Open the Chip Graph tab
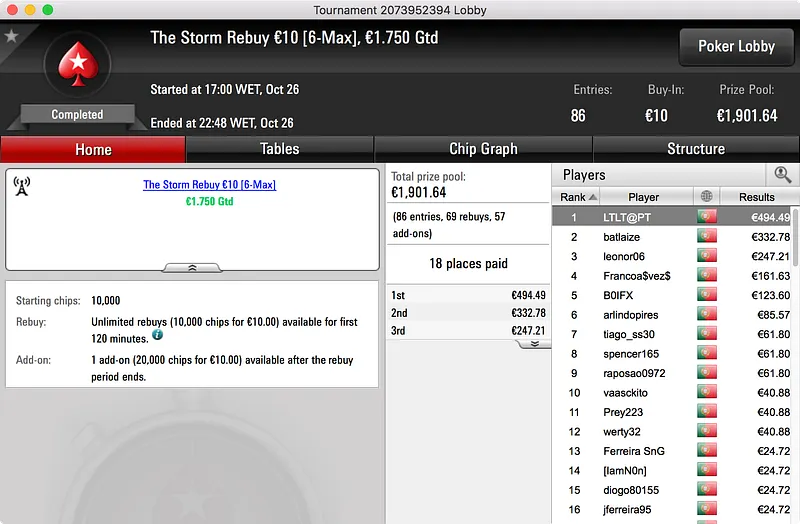The height and width of the screenshot is (524, 800). pos(483,149)
